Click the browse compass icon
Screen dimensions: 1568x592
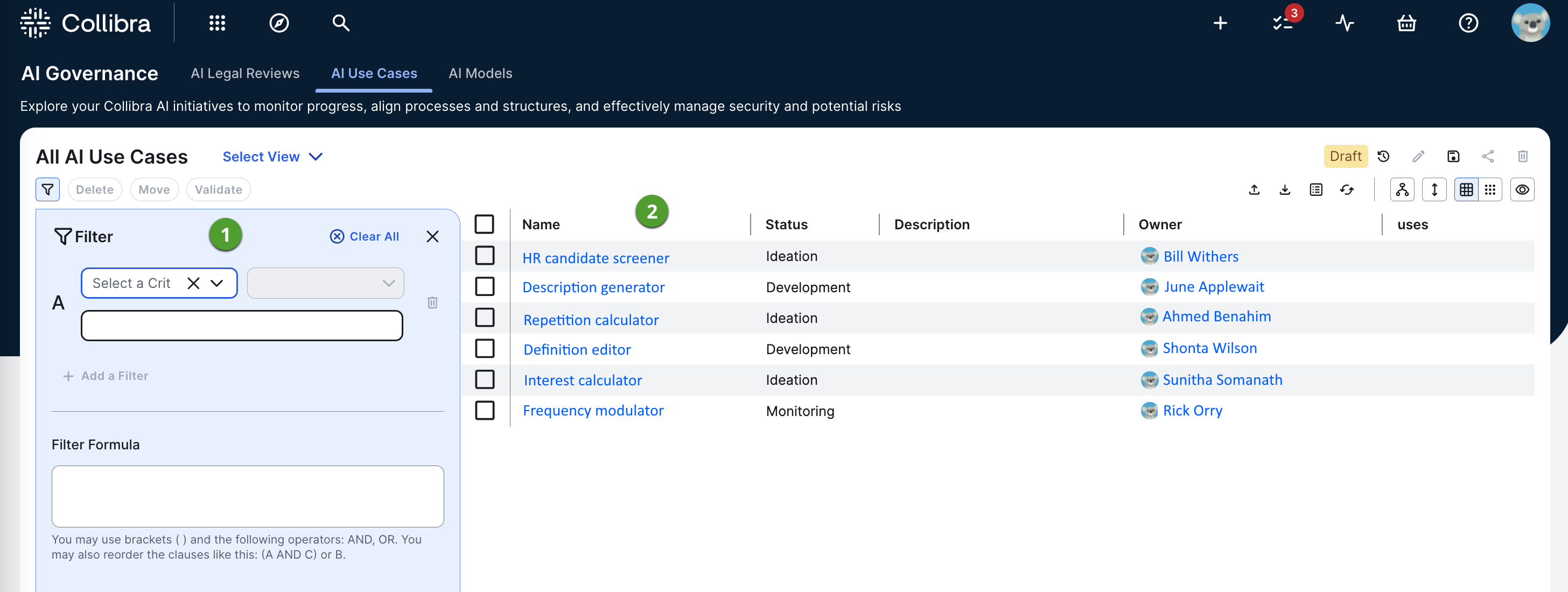pos(279,23)
